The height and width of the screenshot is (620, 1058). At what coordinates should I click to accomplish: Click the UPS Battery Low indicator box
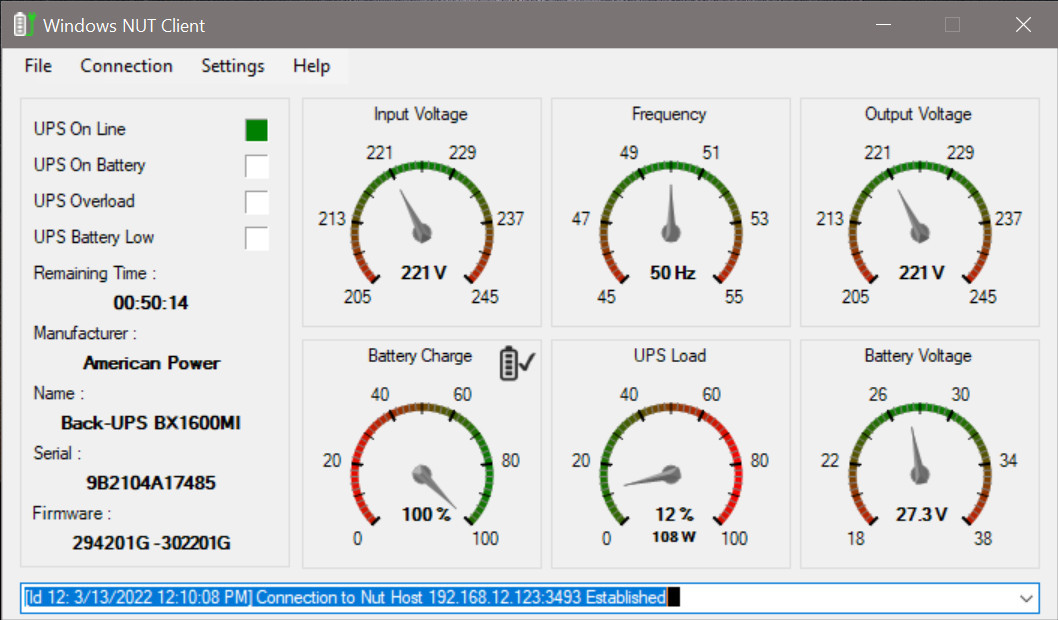tap(257, 238)
